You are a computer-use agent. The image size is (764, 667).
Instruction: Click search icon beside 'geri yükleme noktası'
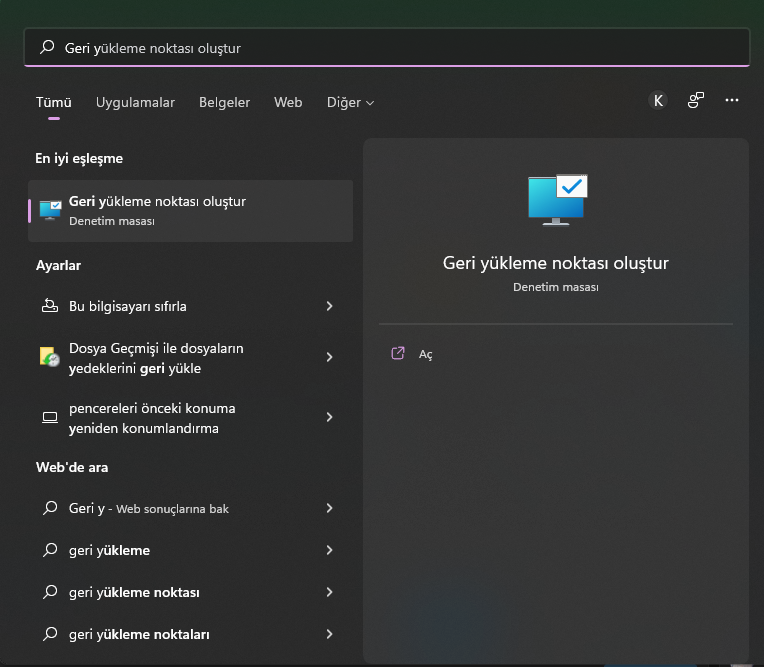(50, 592)
